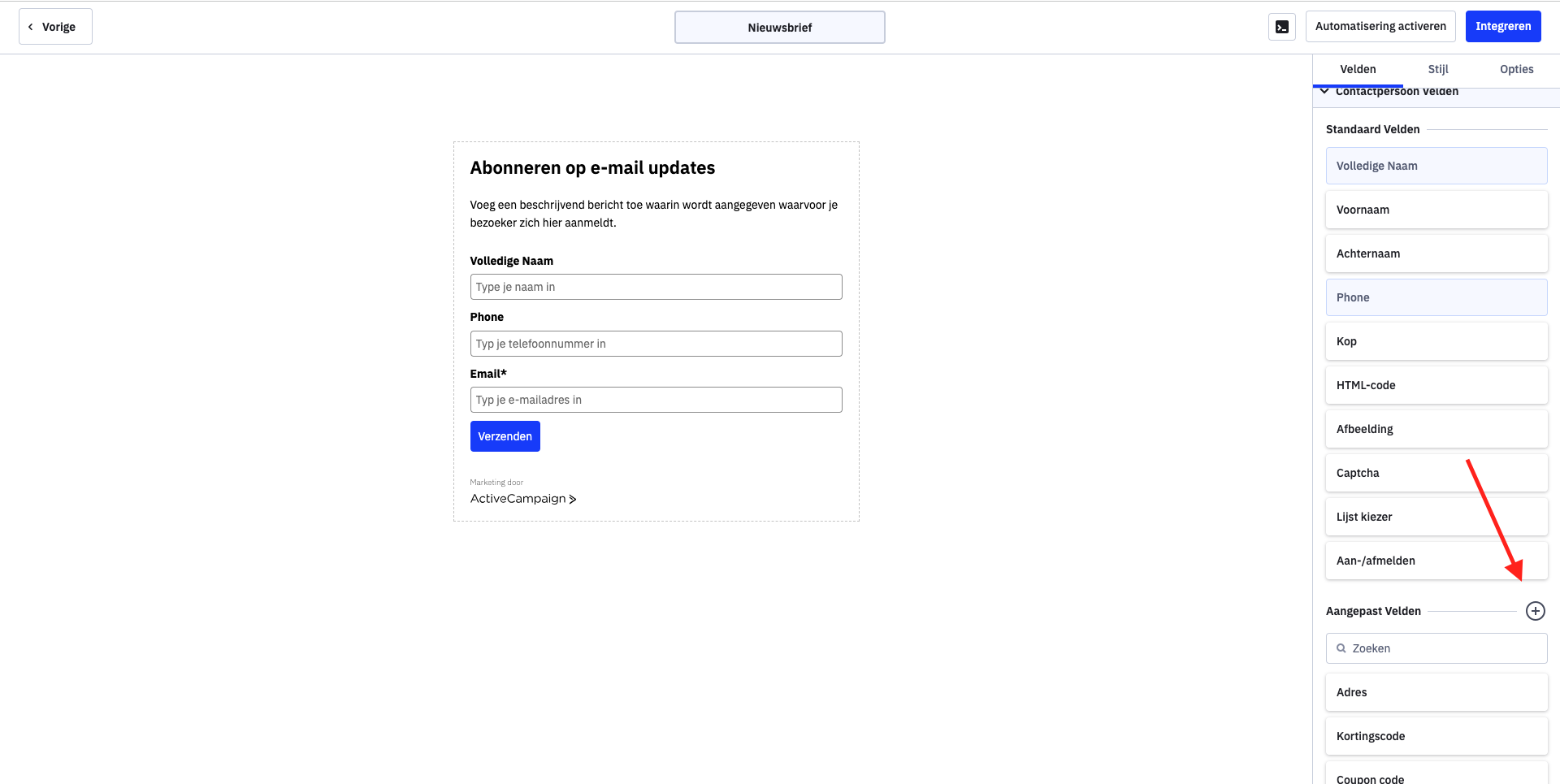
Task: Add a new custom field with the plus icon
Action: coord(1535,611)
